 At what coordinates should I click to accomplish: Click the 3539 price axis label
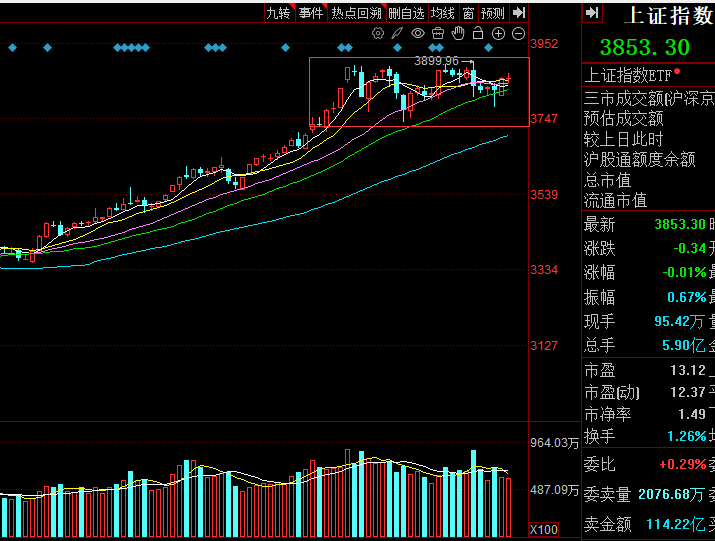[x=544, y=195]
